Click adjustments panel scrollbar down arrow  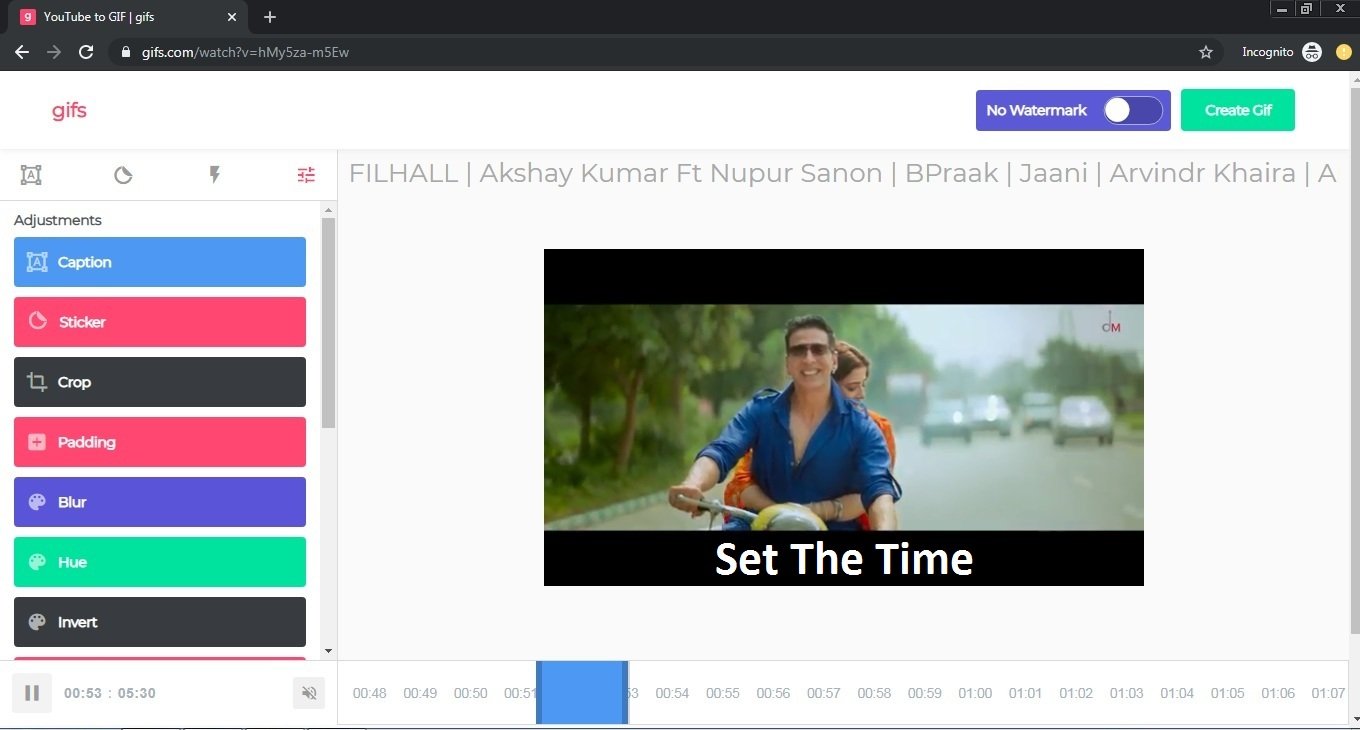[x=328, y=651]
